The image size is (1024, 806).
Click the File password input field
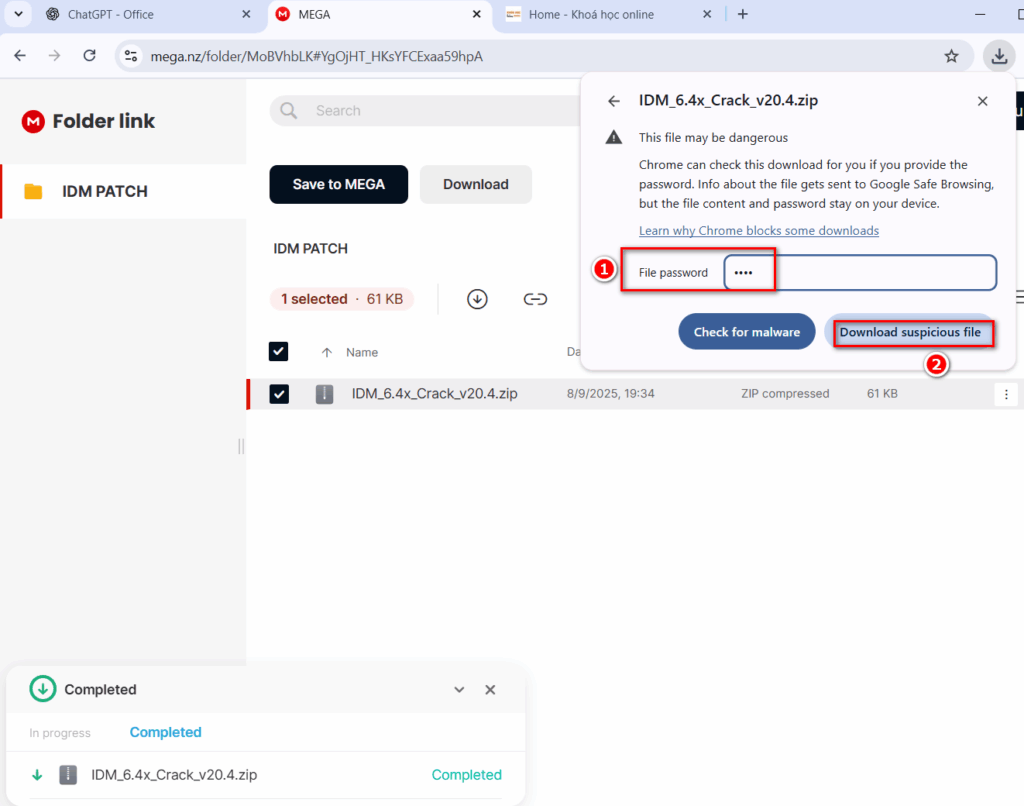(860, 272)
